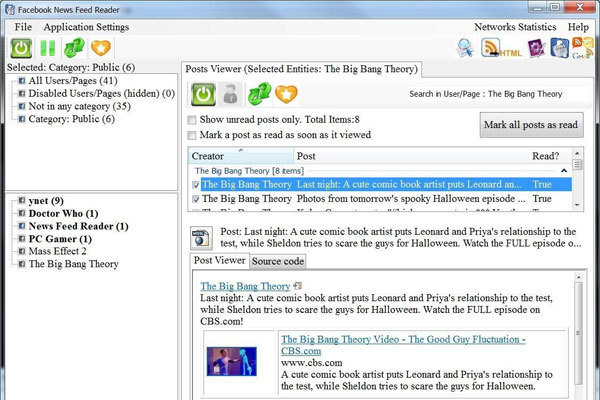Screen dimensions: 600x400
Task: Click the RSS feeds Gmail icon
Action: pyautogui.click(x=582, y=48)
